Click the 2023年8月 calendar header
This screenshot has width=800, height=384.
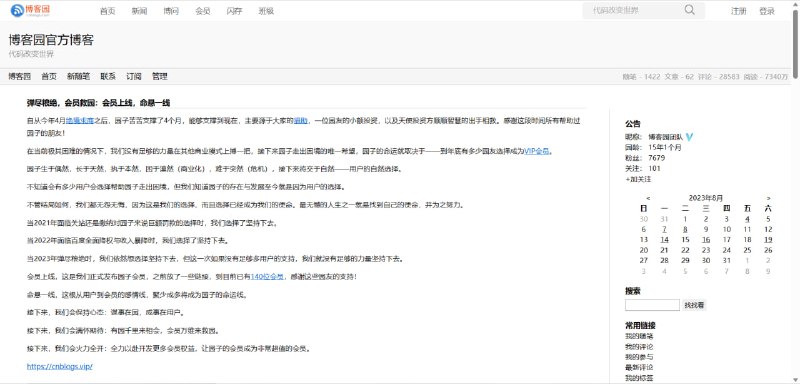706,198
